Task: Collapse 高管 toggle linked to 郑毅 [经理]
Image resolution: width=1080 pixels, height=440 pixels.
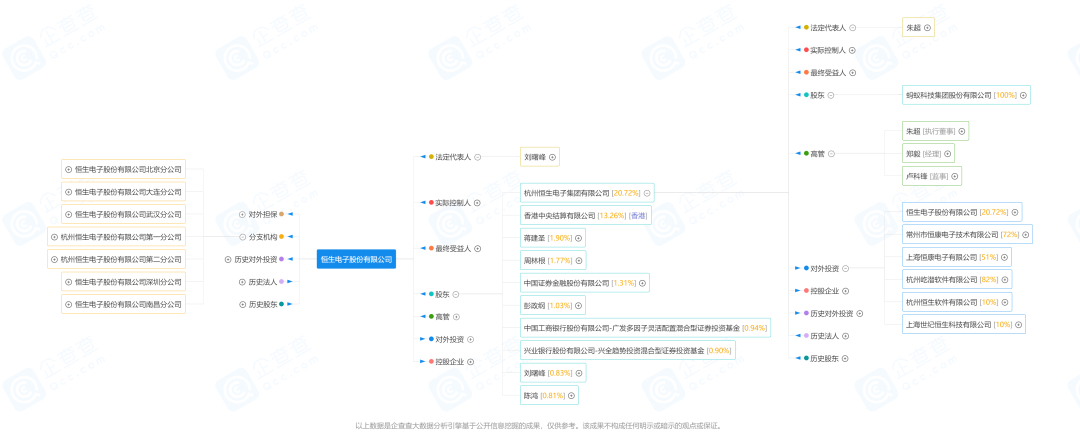Action: pyautogui.click(x=831, y=154)
